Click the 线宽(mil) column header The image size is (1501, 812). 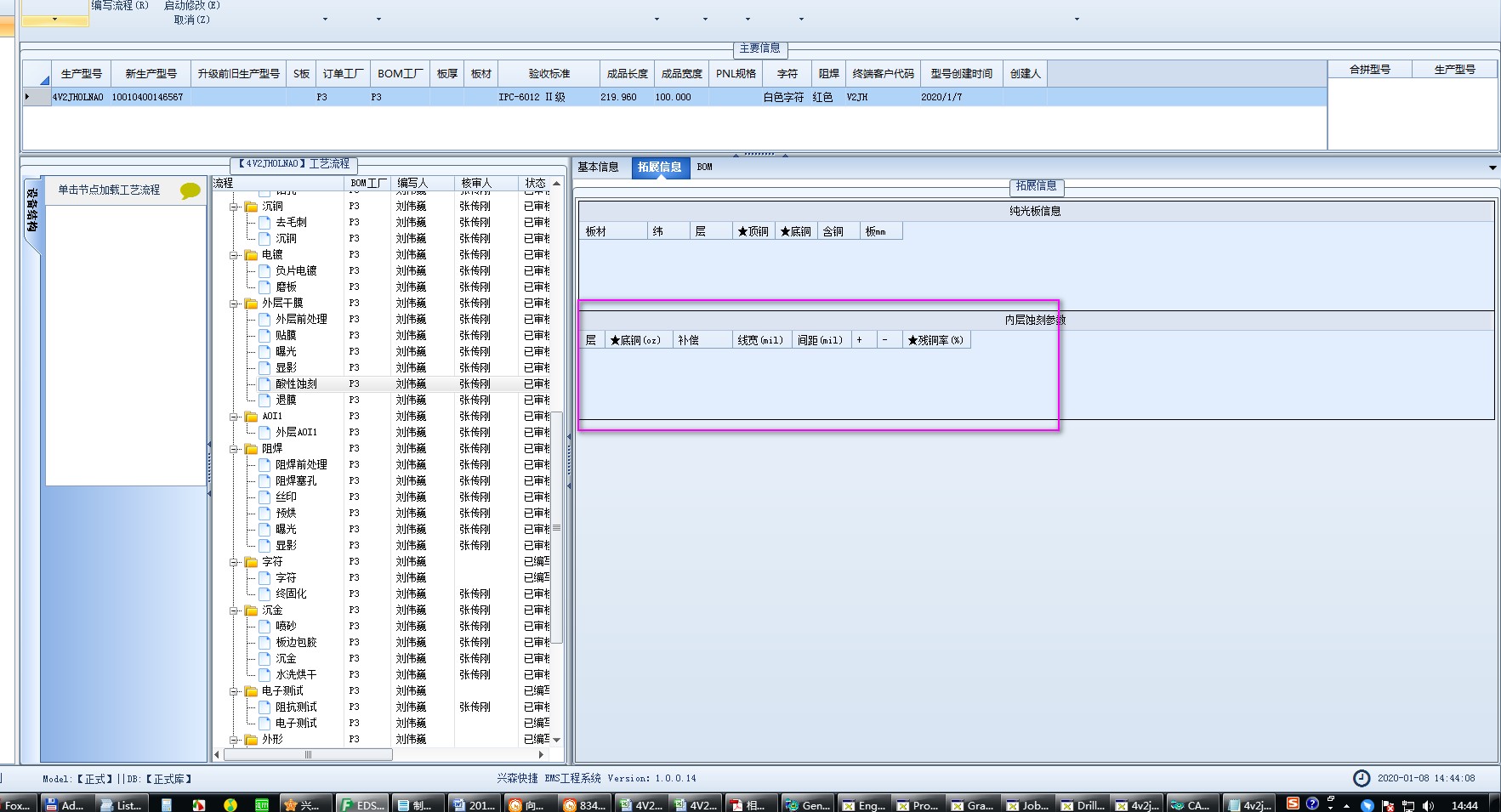coord(760,340)
